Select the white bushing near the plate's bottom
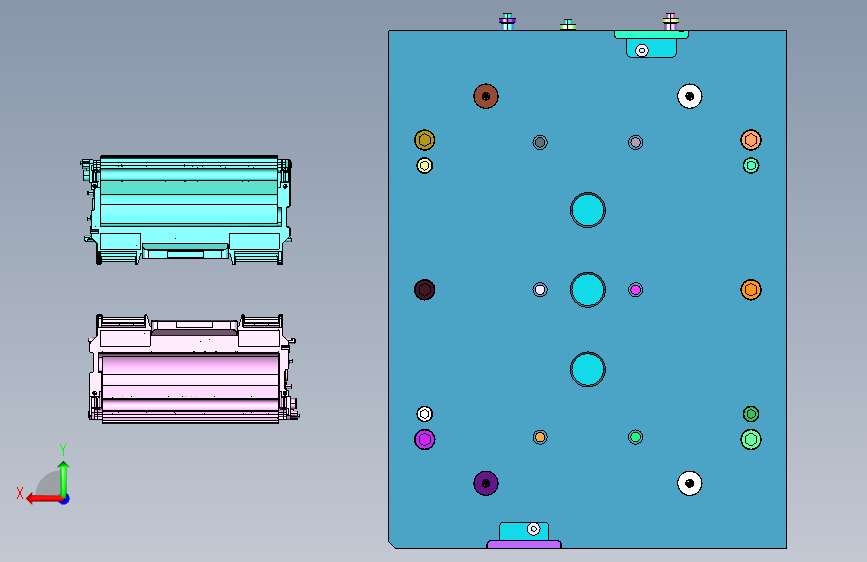867x562 pixels. (x=690, y=483)
